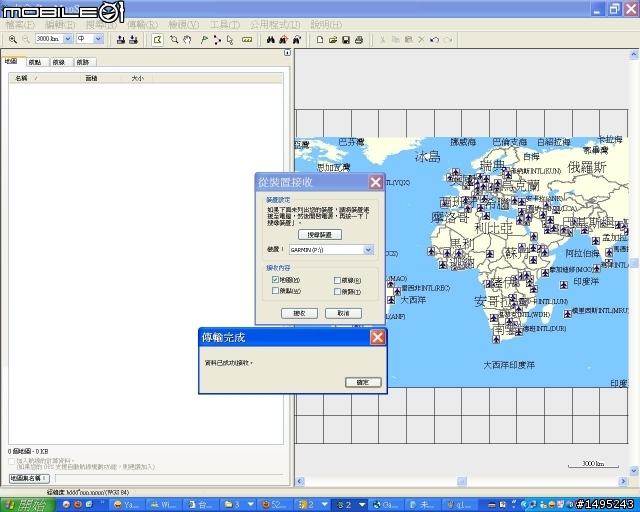Open the 3000 km zoom scale dropdown
Screen dimensions: 640x512
pyautogui.click(x=68, y=39)
